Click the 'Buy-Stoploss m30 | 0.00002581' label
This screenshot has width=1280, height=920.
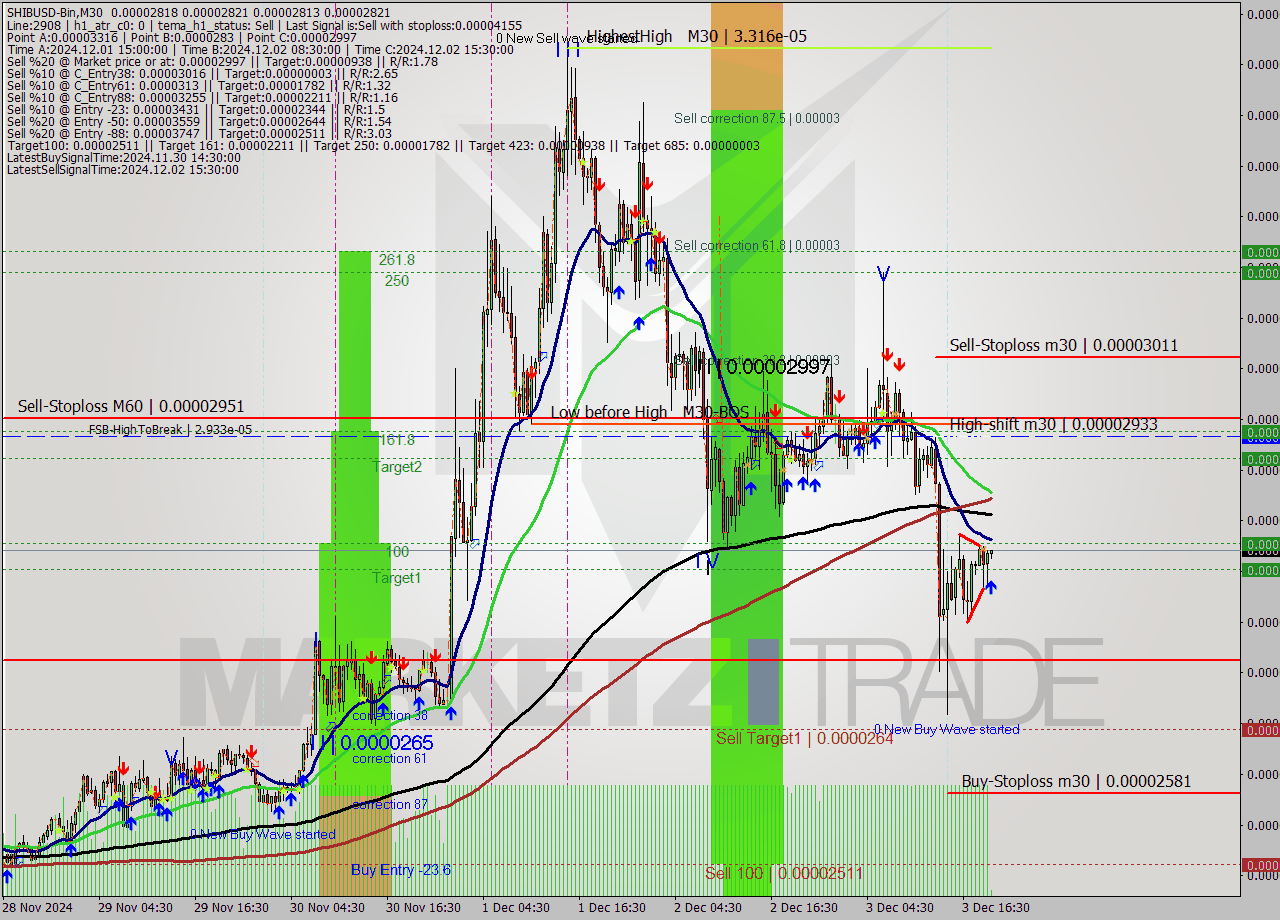(x=1076, y=782)
